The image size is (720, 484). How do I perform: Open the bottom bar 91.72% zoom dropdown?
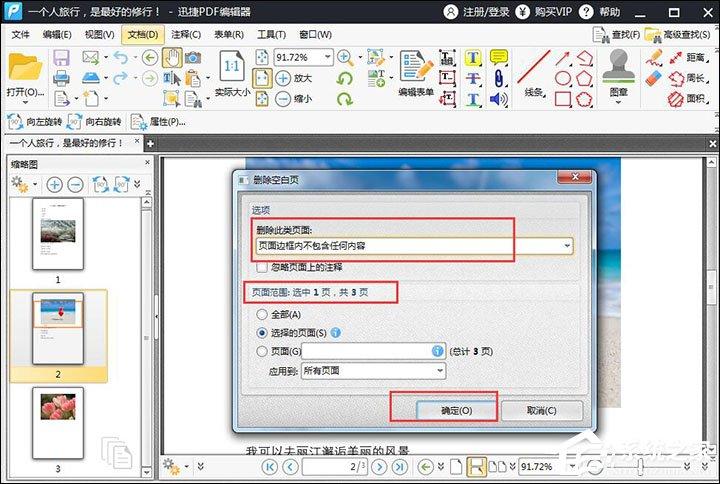(x=572, y=467)
